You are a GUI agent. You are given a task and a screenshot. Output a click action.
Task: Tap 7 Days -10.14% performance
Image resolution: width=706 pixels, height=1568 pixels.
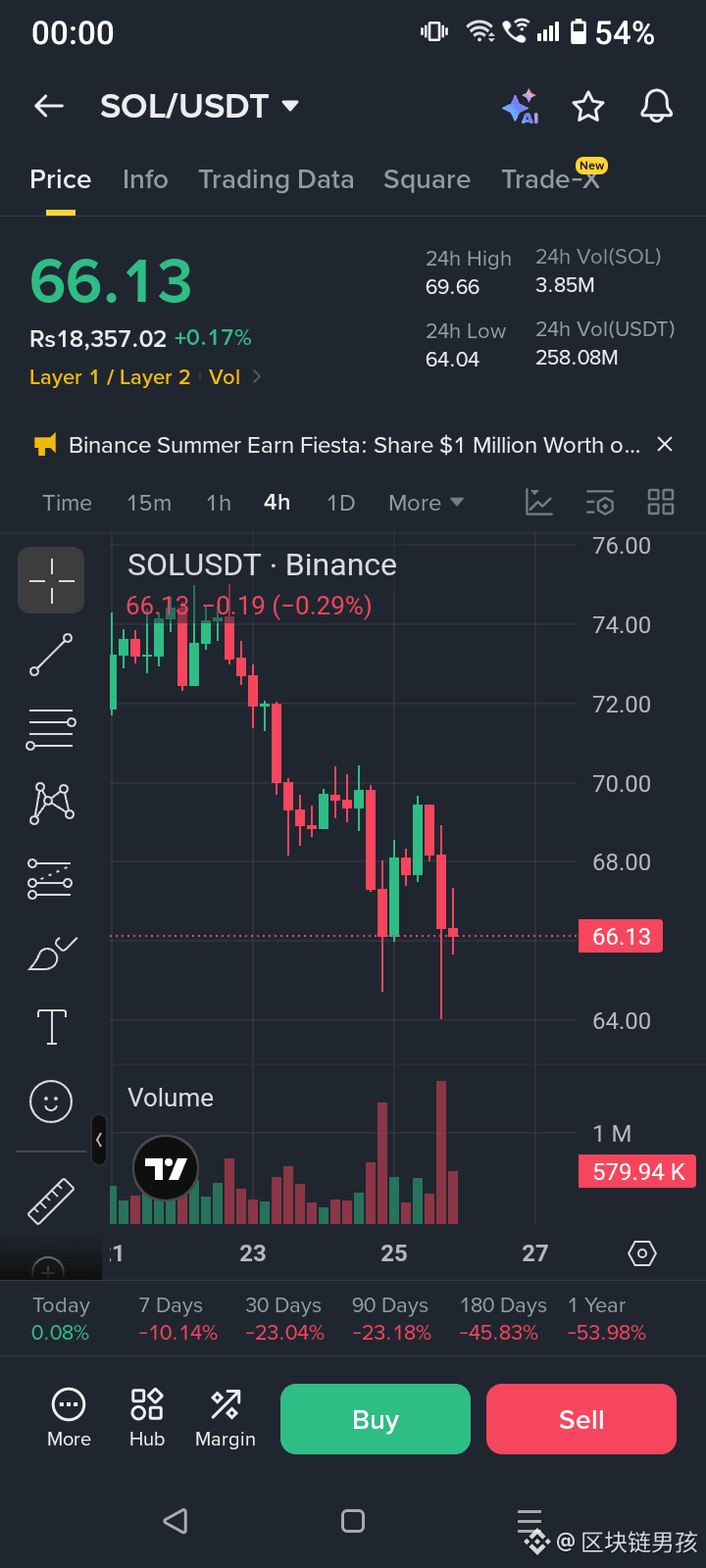[177, 1318]
